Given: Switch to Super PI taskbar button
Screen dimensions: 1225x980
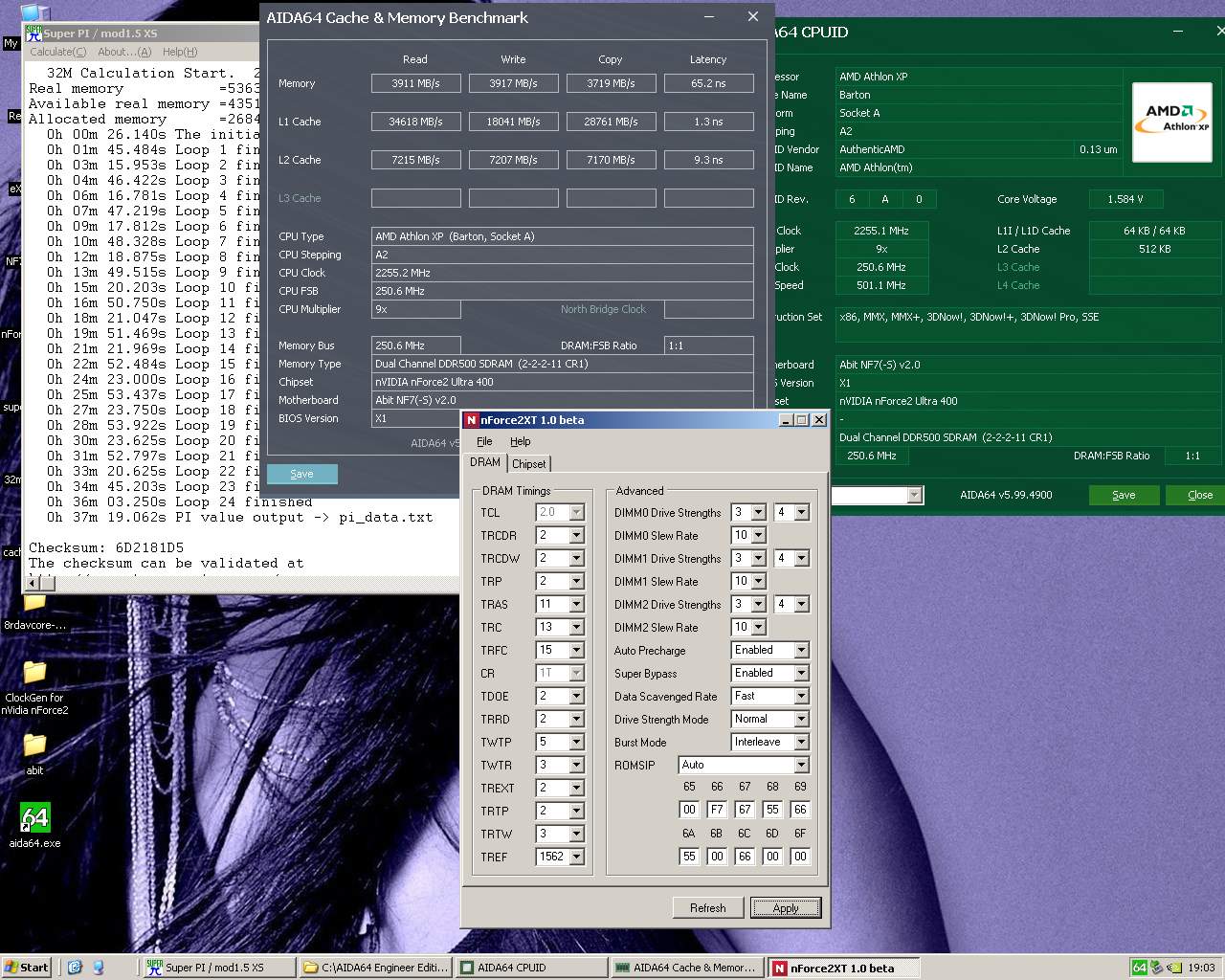Looking at the screenshot, I should point(218,968).
